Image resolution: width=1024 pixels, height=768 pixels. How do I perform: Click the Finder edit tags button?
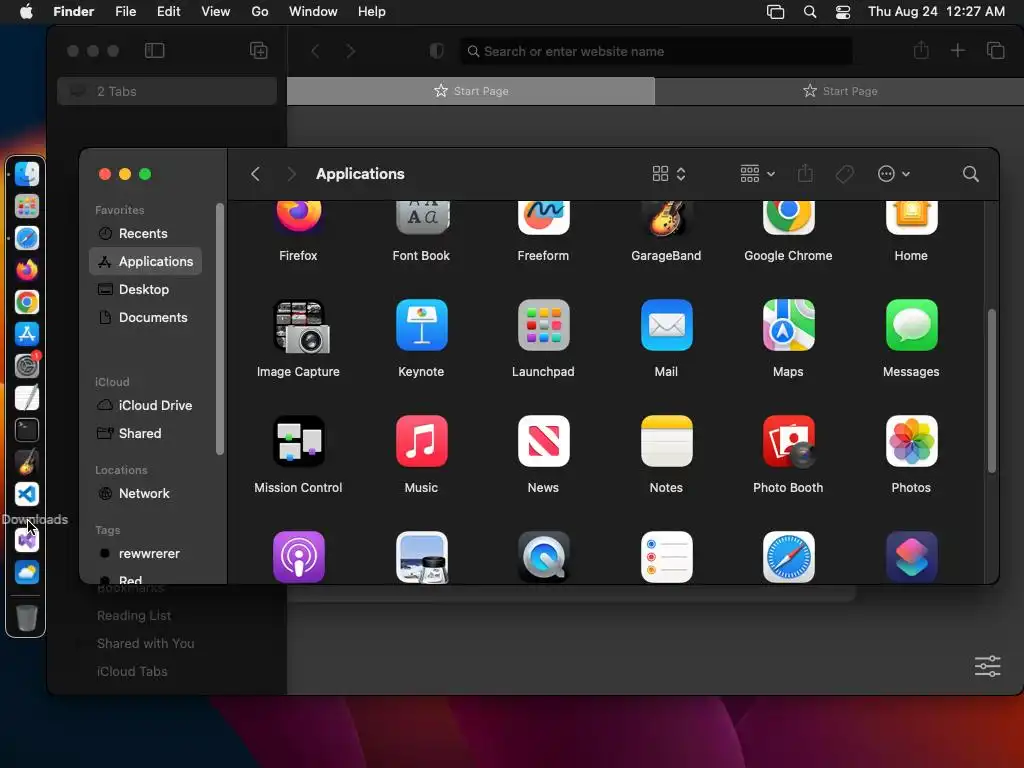pos(844,174)
